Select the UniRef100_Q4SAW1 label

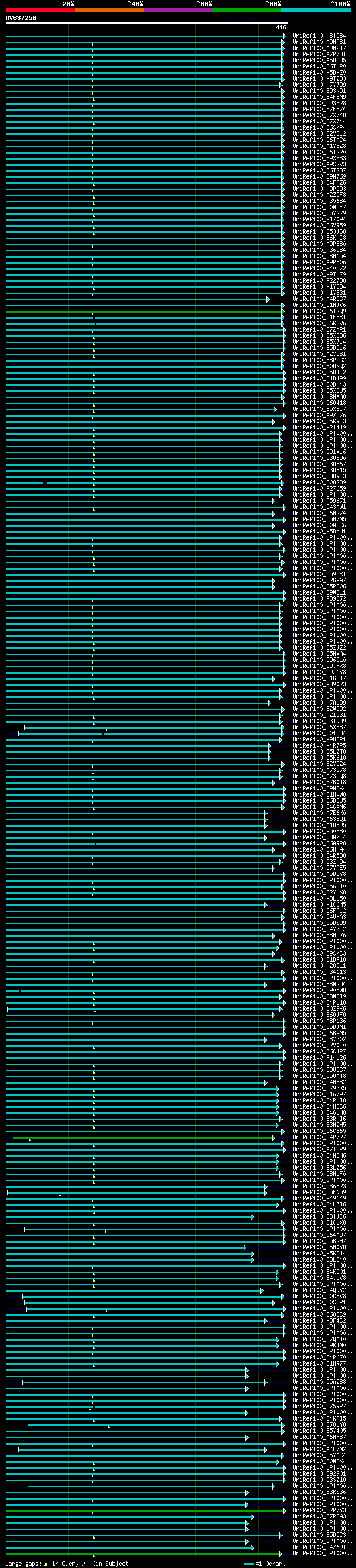pyautogui.click(x=319, y=508)
